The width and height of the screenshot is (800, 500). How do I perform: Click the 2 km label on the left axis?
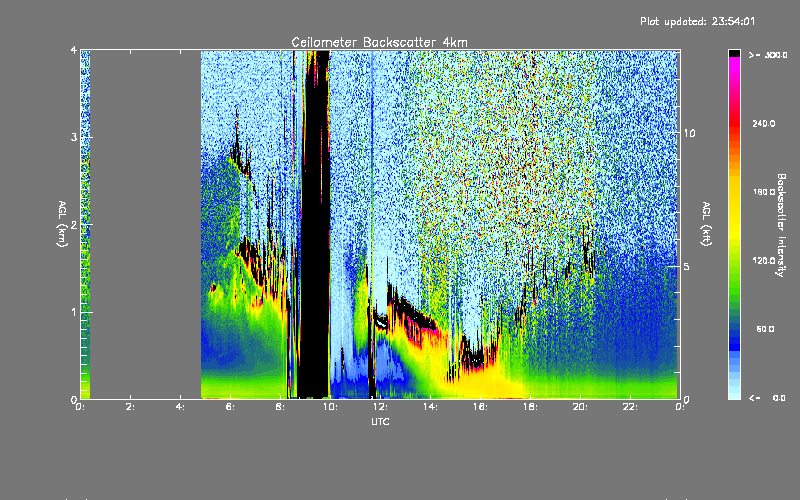(x=74, y=225)
